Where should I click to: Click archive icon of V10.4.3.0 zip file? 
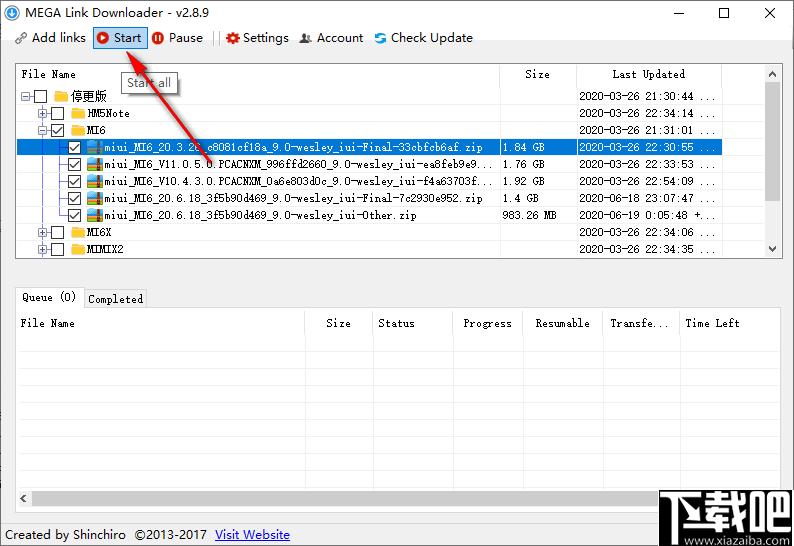tap(95, 181)
